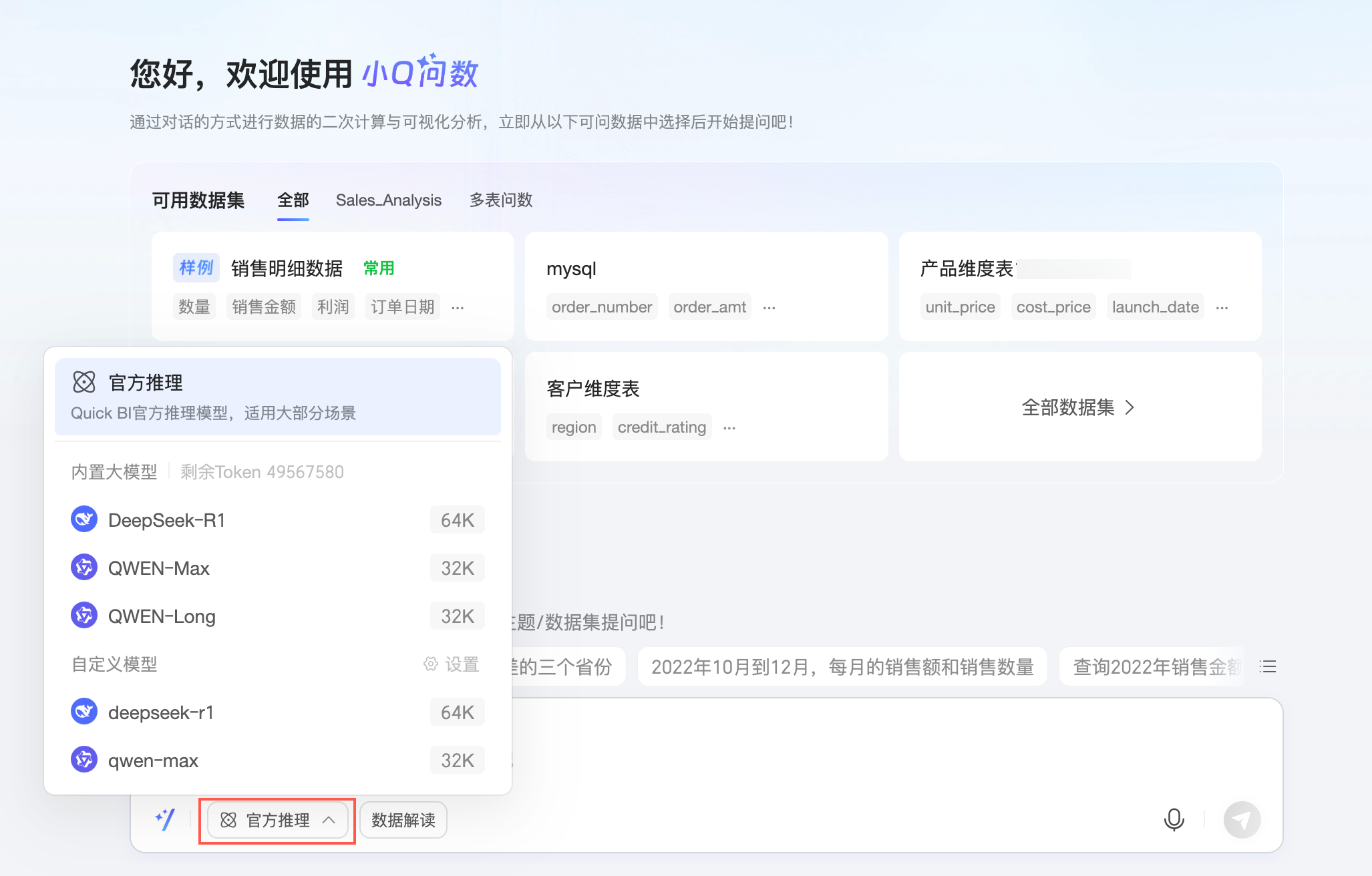
Task: Collapse the 官方推理 model dropdown
Action: [277, 820]
